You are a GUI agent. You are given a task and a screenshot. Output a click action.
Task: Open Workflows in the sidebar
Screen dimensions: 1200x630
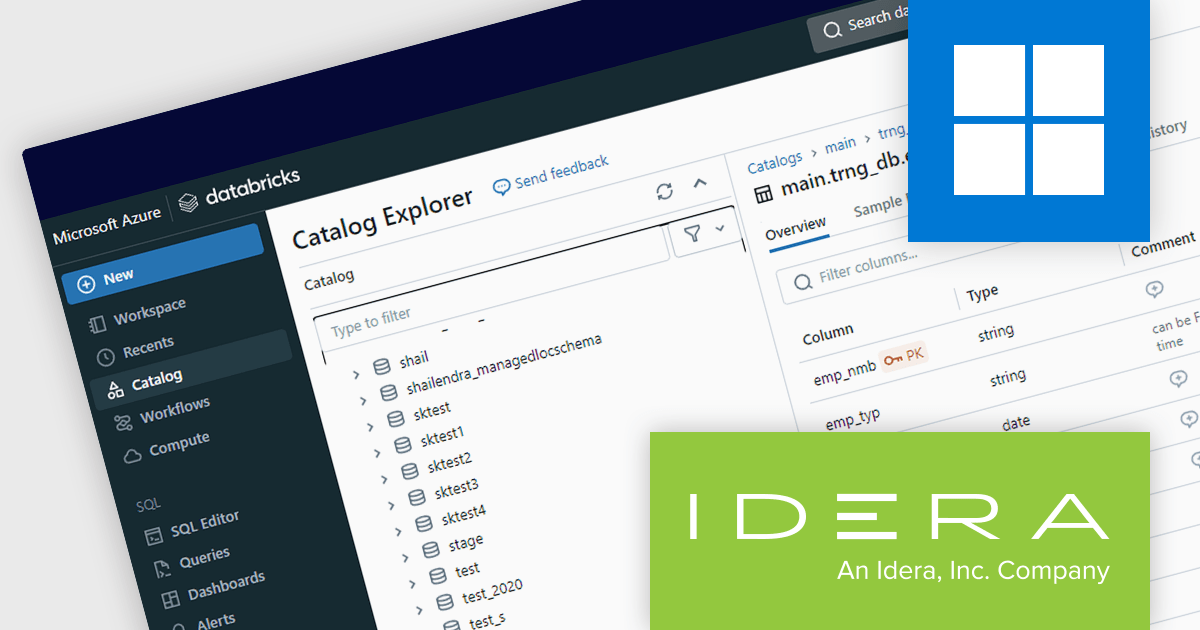click(175, 411)
